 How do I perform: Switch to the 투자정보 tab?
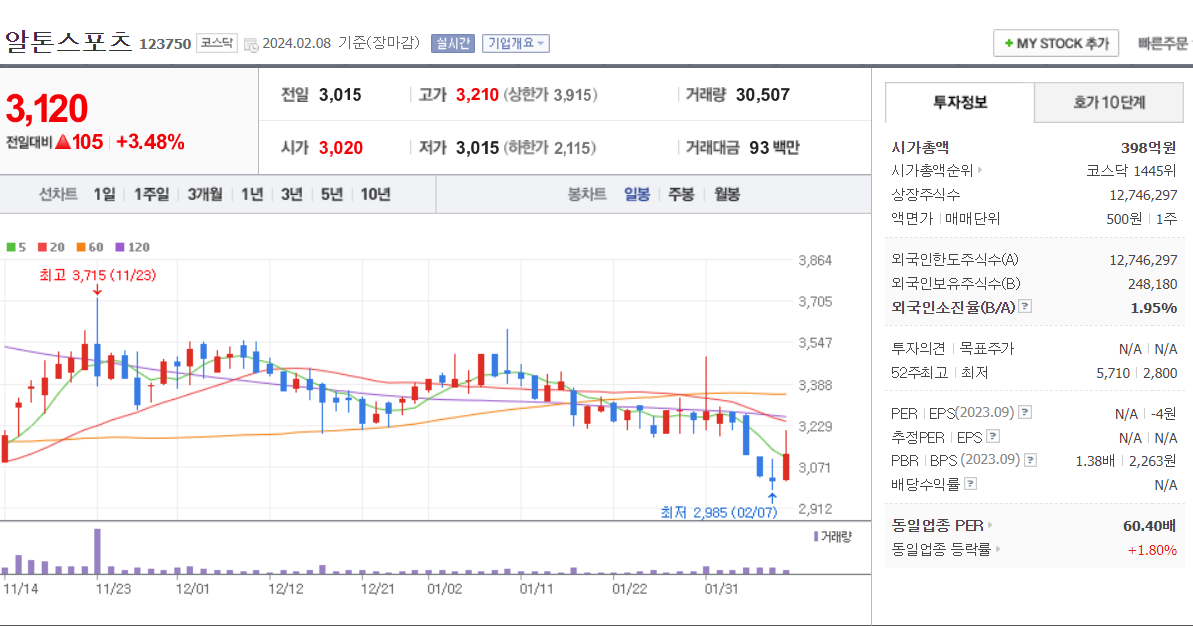[x=959, y=102]
